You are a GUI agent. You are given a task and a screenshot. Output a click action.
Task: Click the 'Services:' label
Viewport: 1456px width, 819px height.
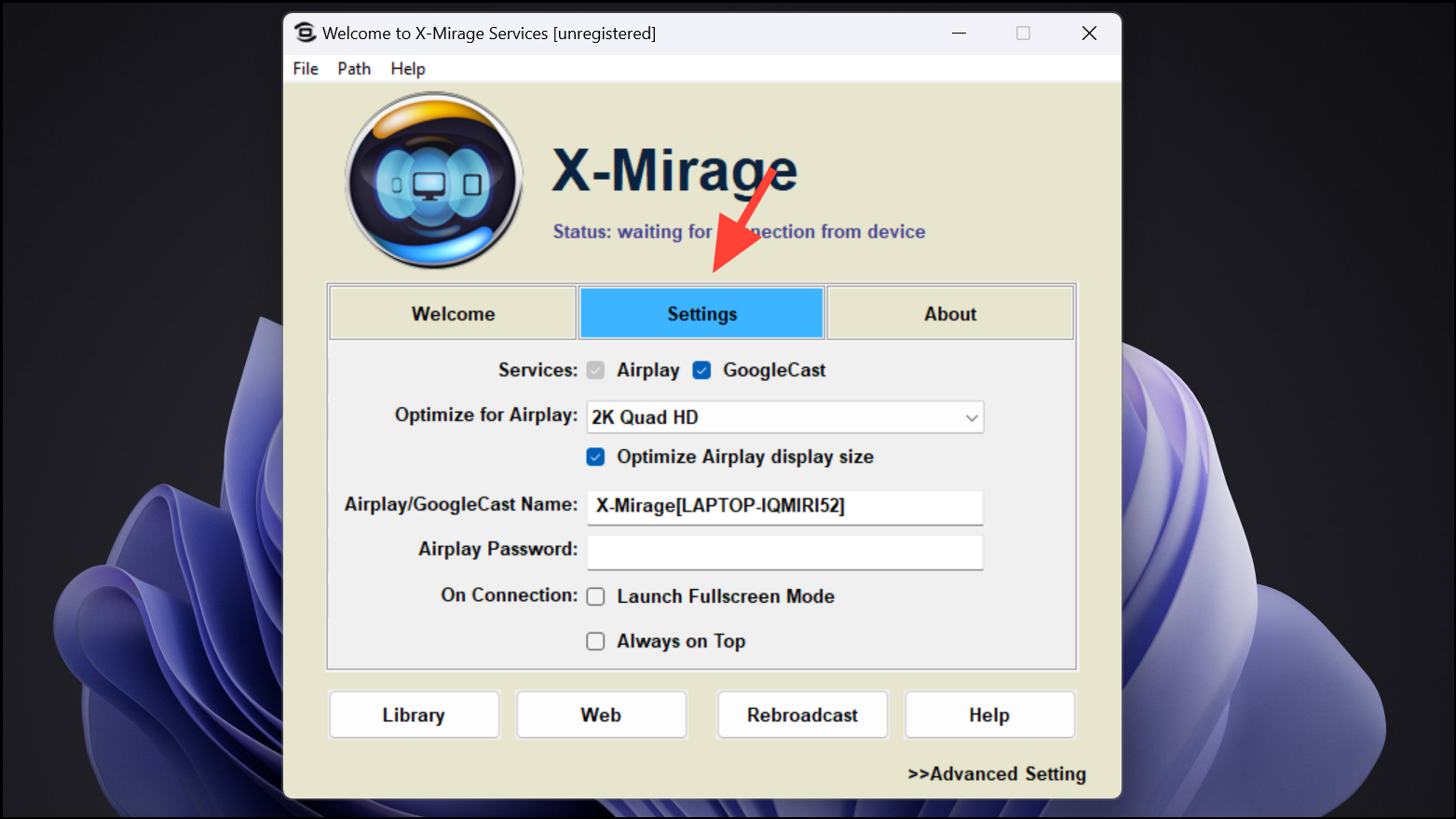(538, 370)
